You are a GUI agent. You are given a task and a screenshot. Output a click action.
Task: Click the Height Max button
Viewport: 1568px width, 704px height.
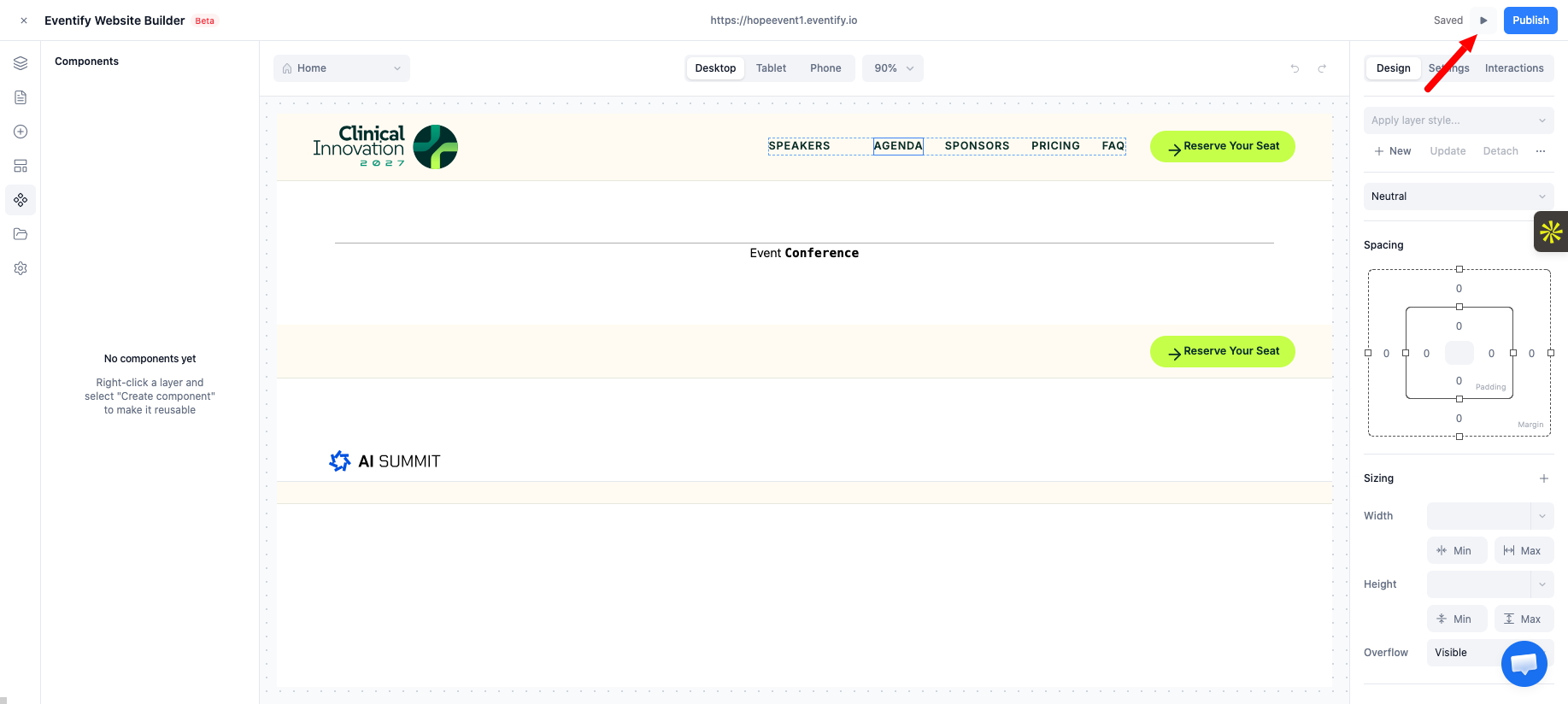(1524, 619)
